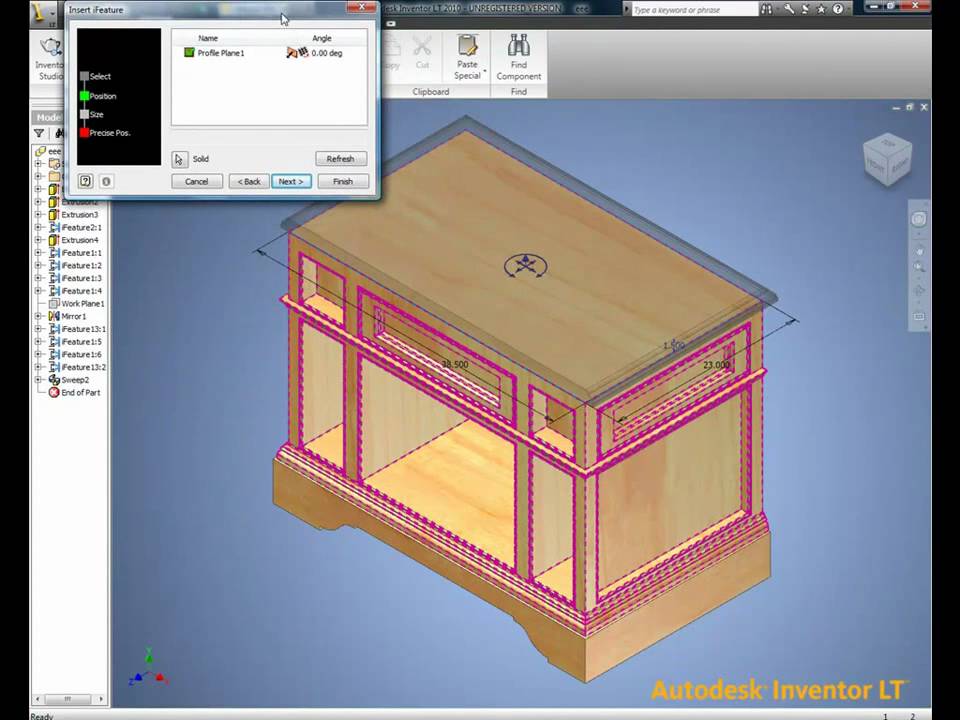The height and width of the screenshot is (720, 960).
Task: Expand the iFeature2:1 node
Action: (x=39, y=227)
